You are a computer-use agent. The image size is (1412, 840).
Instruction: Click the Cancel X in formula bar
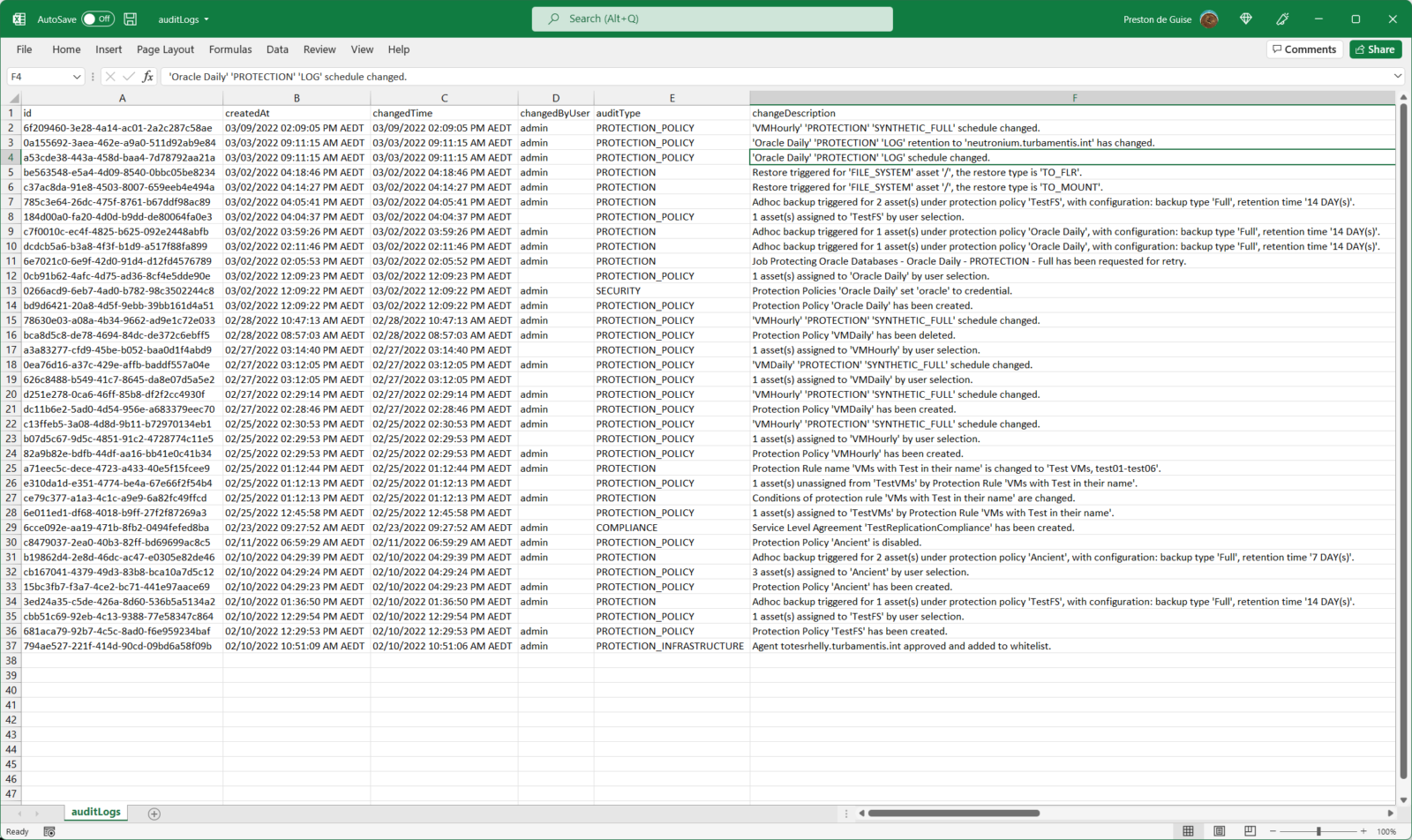tap(110, 76)
